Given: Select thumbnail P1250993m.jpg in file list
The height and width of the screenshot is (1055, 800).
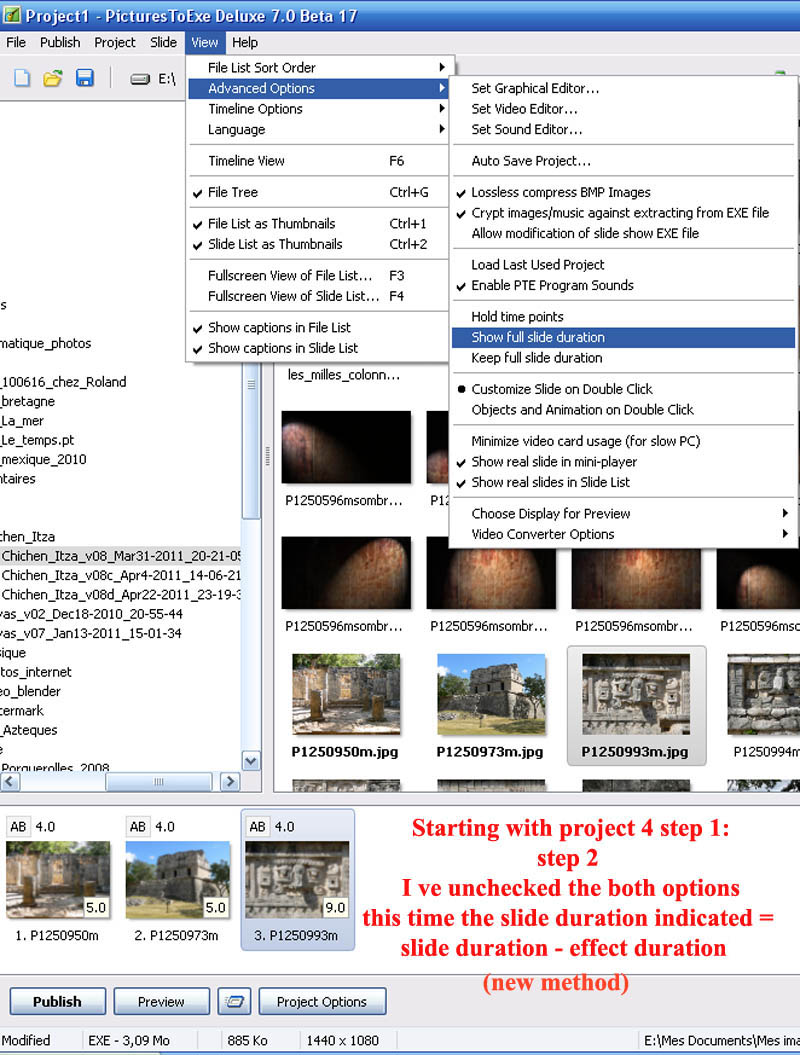Looking at the screenshot, I should 636,706.
